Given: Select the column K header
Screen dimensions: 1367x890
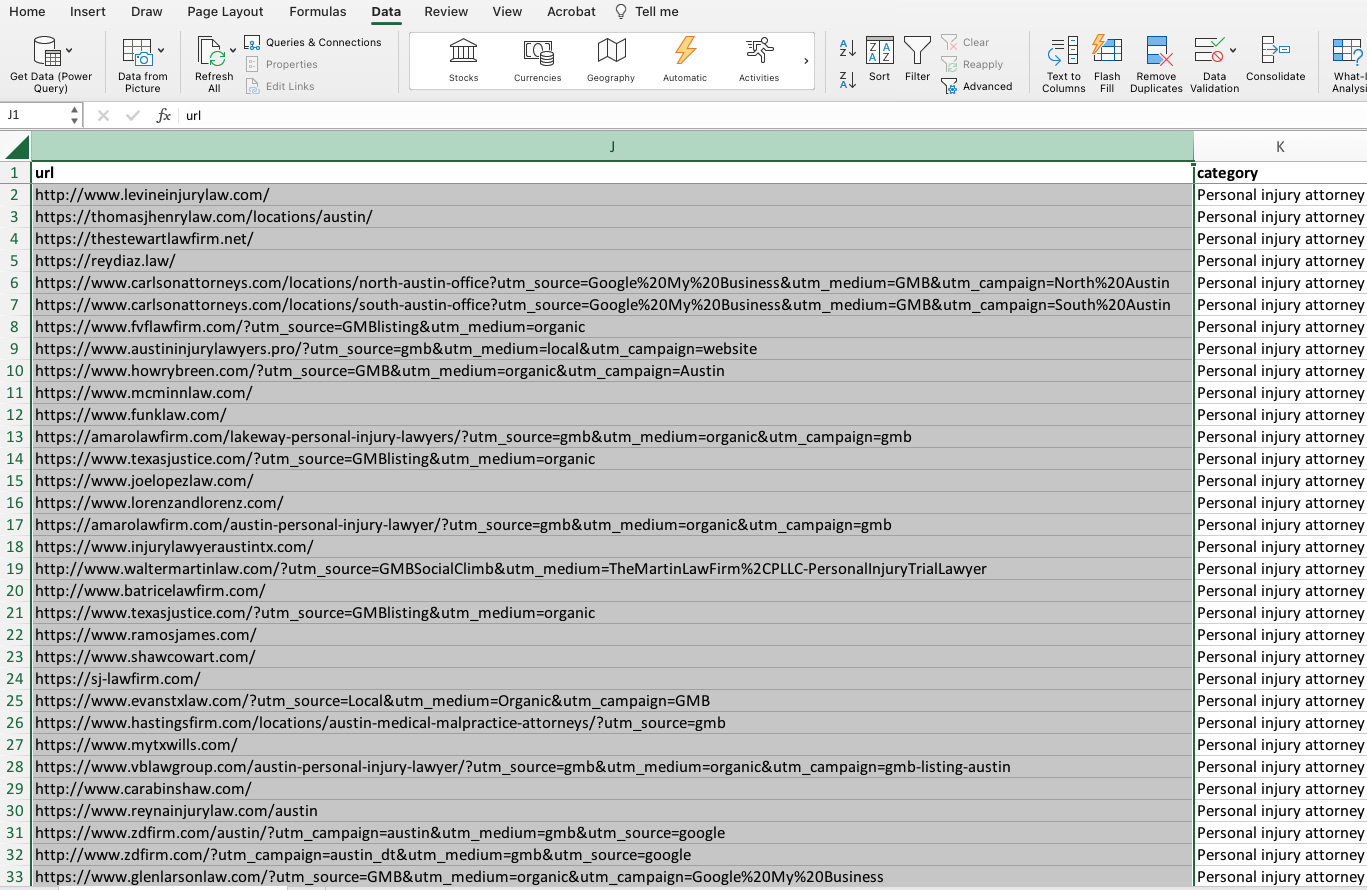Looking at the screenshot, I should tap(1279, 147).
